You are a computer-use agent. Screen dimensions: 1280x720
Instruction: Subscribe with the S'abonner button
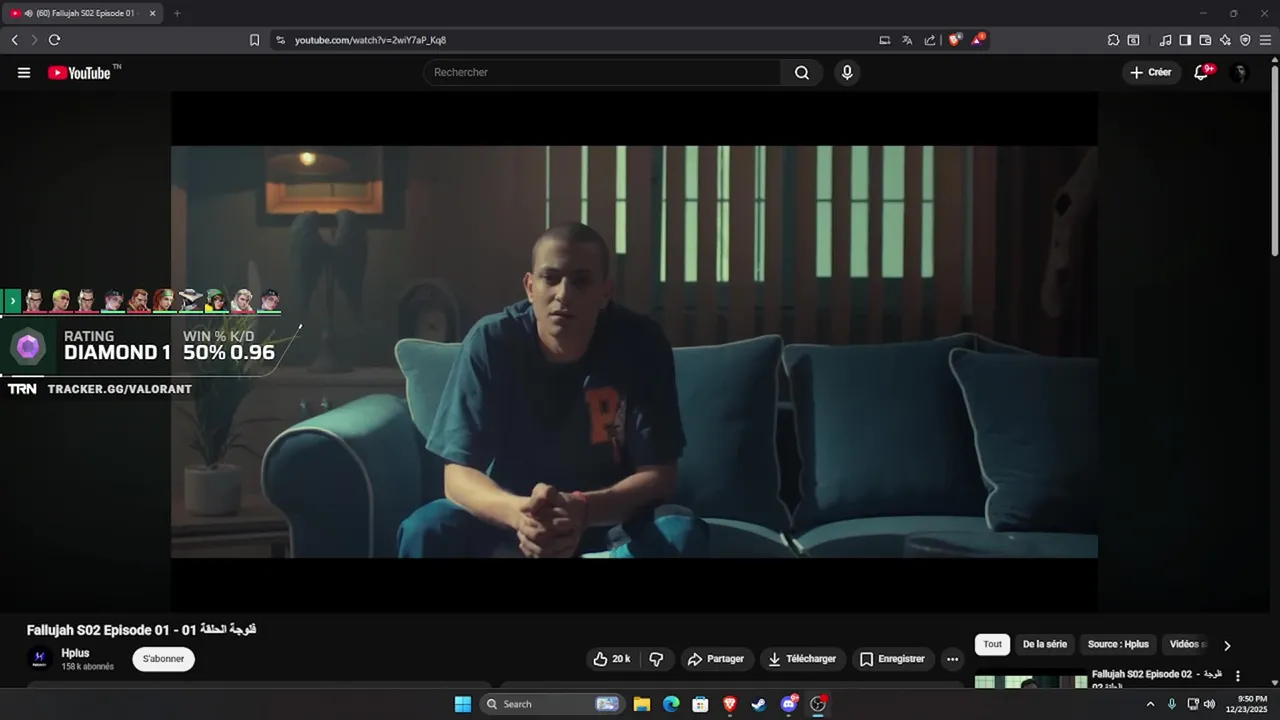pos(164,659)
